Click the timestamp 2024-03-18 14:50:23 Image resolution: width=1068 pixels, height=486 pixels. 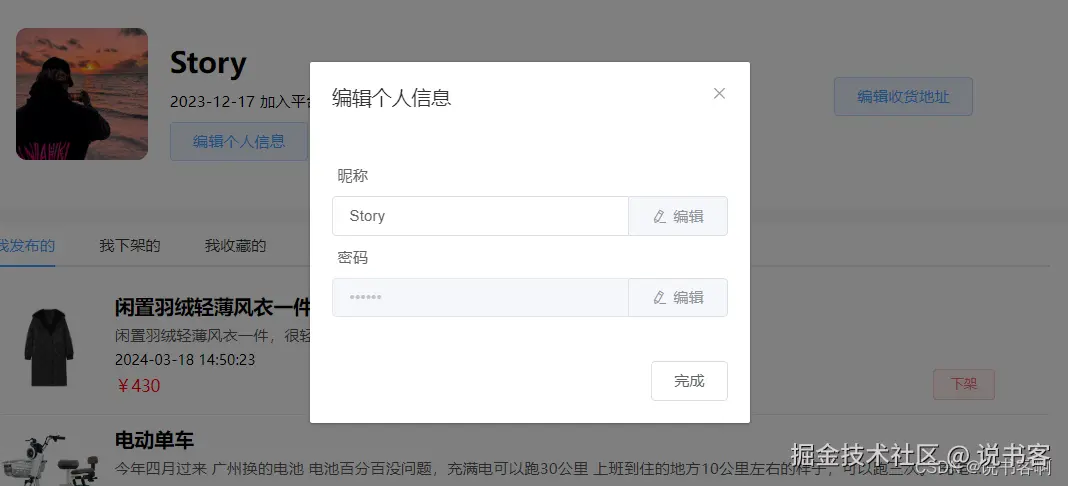click(185, 359)
